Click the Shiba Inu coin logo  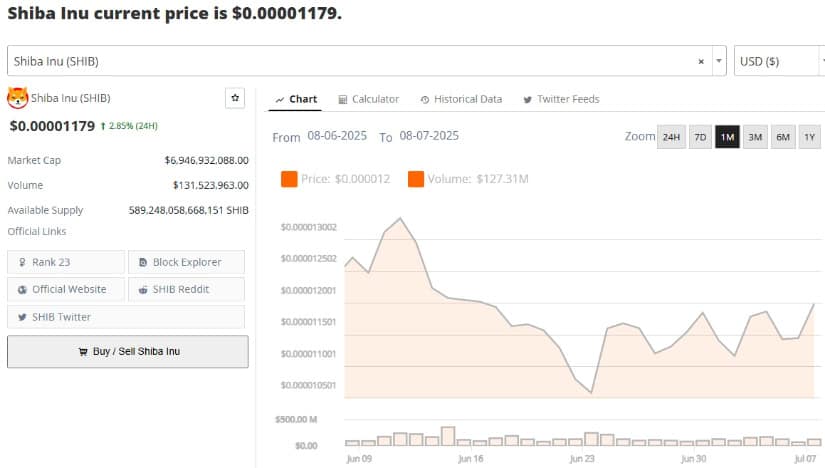[x=17, y=98]
